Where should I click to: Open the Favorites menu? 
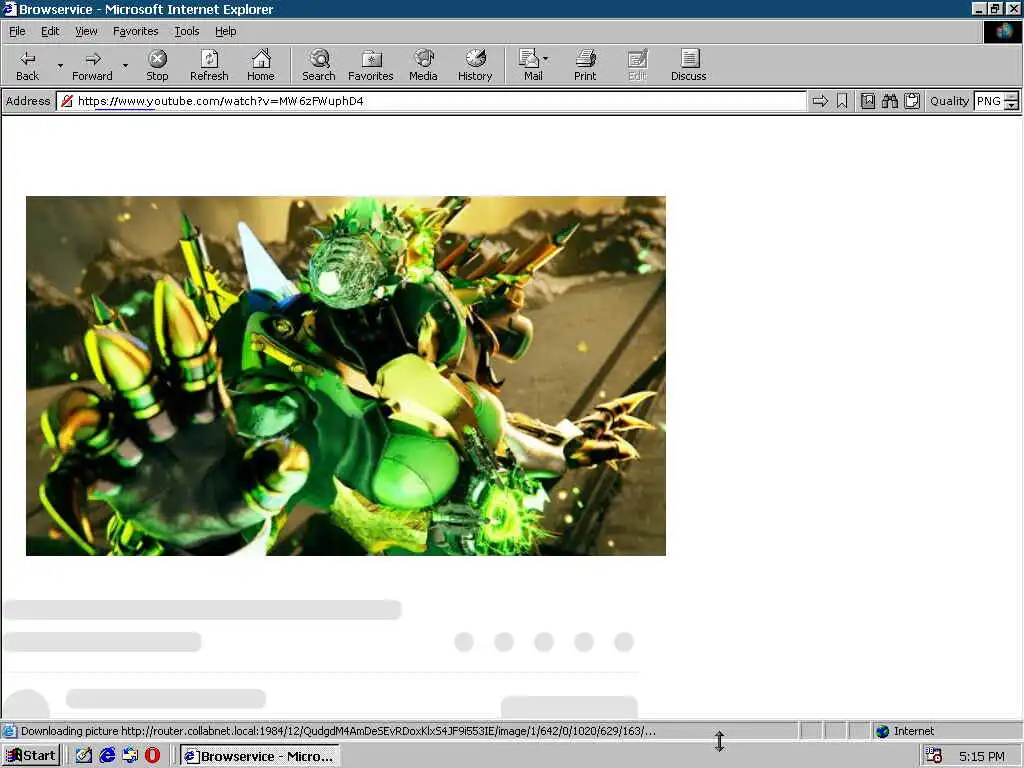tap(136, 31)
